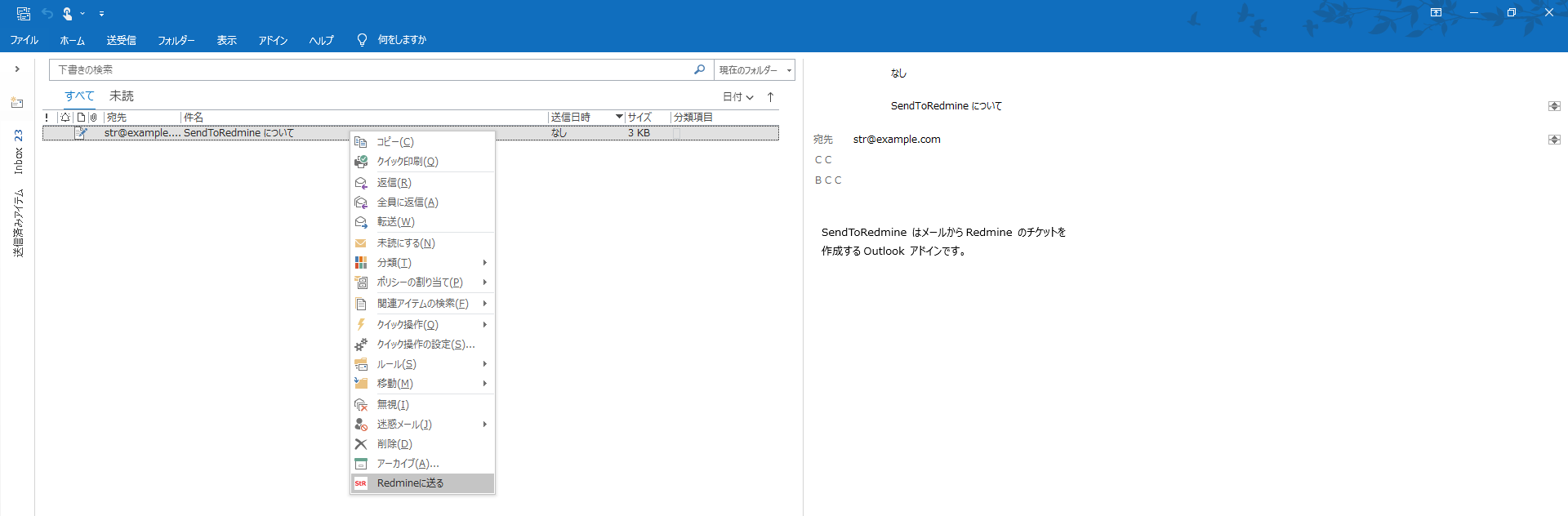1568x516 pixels.
Task: Select 無視(I) ignore option
Action: 422,405
